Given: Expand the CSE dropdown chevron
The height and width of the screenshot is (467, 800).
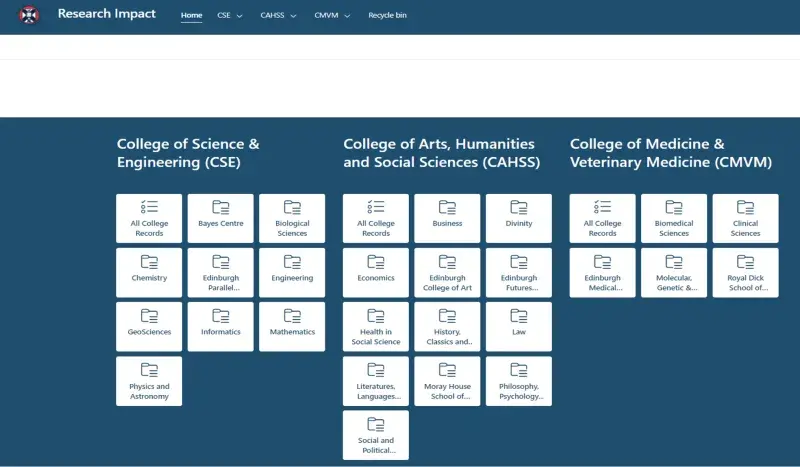Looking at the screenshot, I should (239, 16).
